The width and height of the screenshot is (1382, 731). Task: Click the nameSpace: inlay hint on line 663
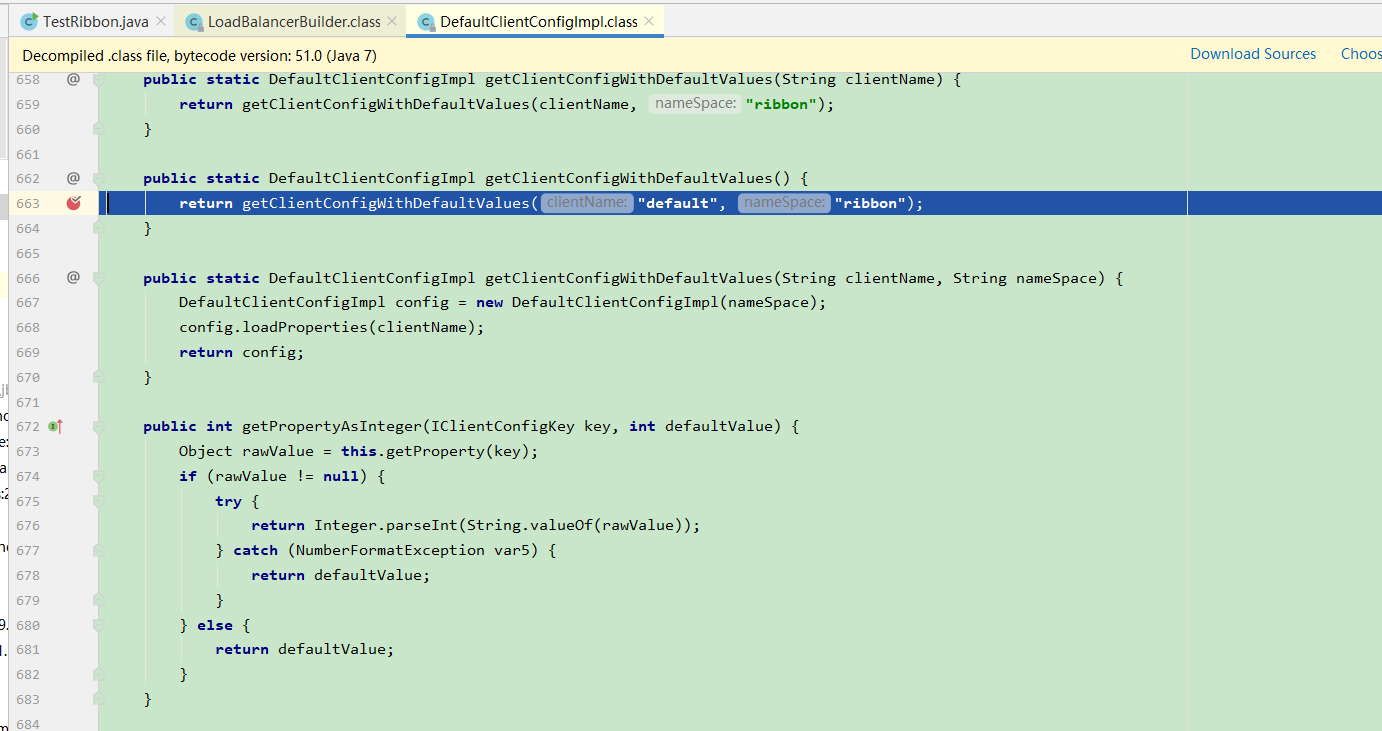(785, 203)
